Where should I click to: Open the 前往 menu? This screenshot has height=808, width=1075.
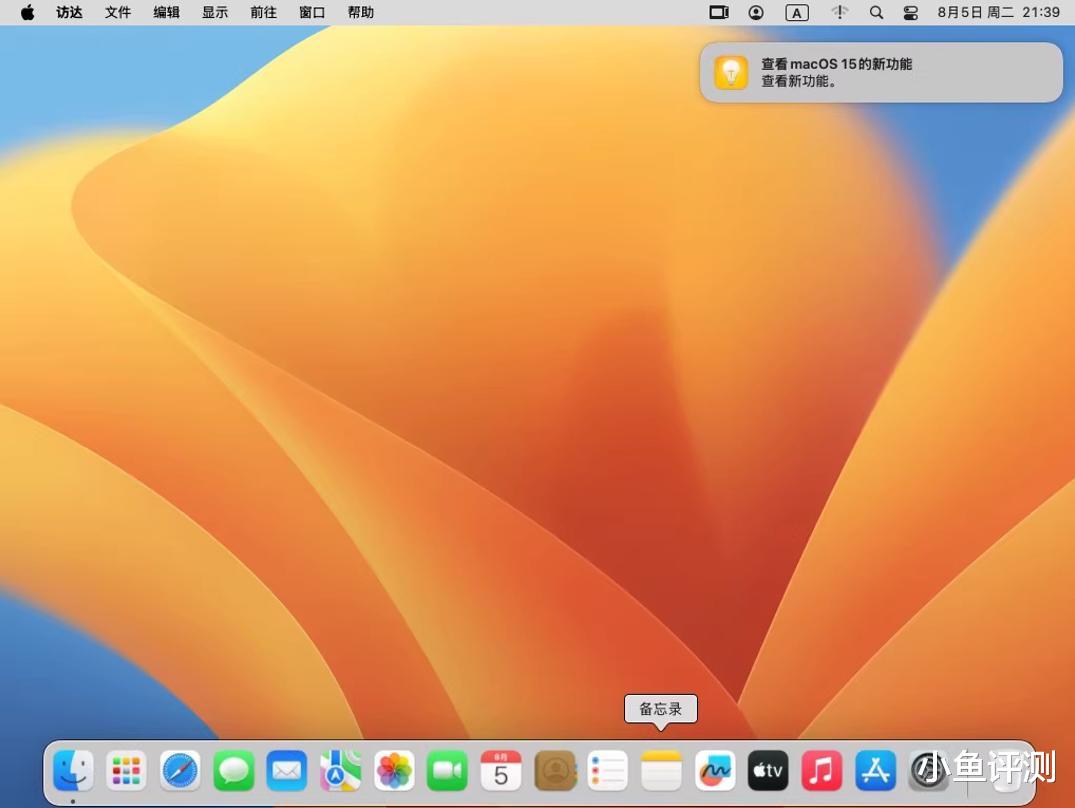pyautogui.click(x=263, y=13)
